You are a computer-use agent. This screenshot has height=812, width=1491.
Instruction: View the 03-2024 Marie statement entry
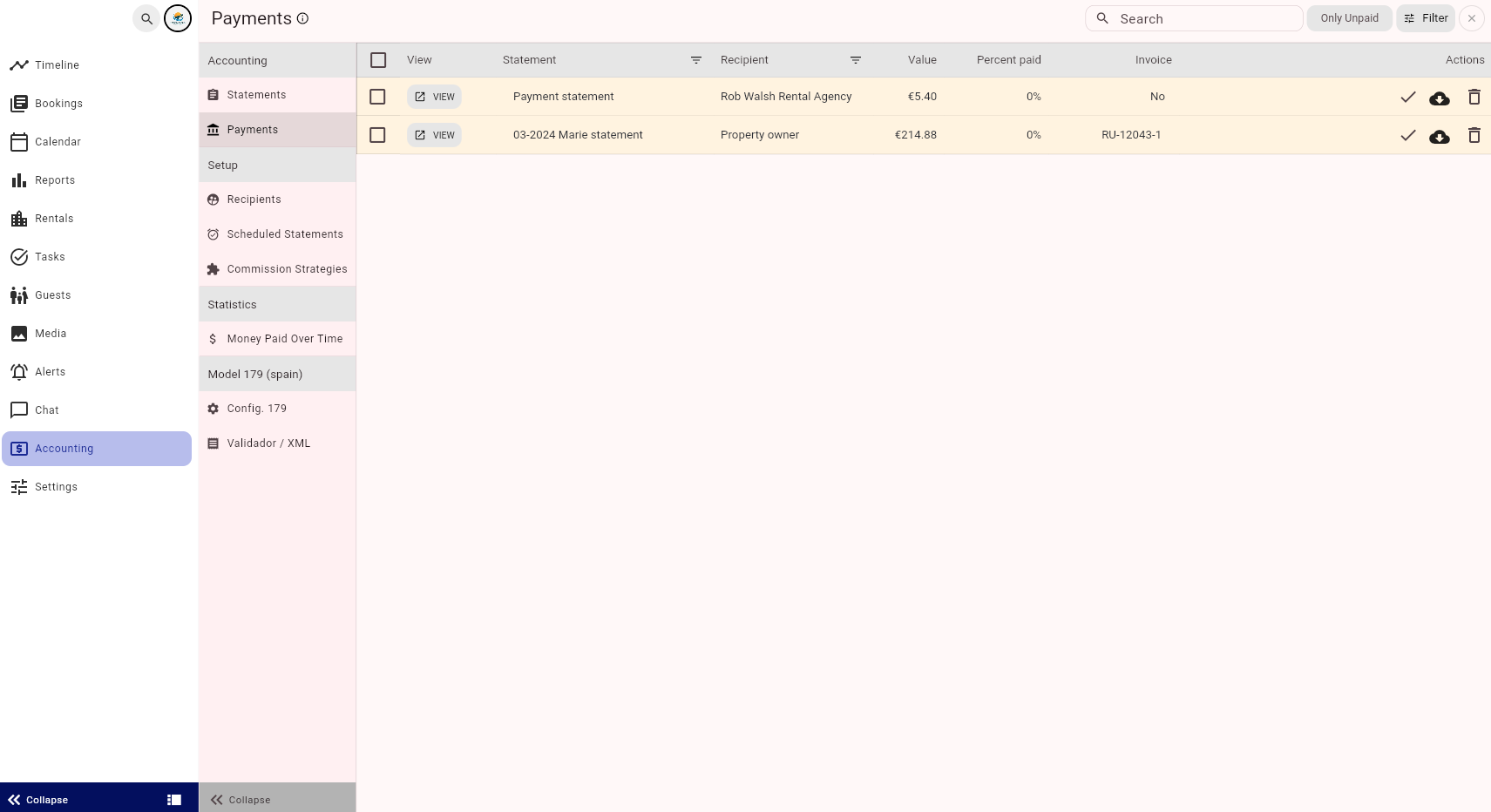[434, 135]
